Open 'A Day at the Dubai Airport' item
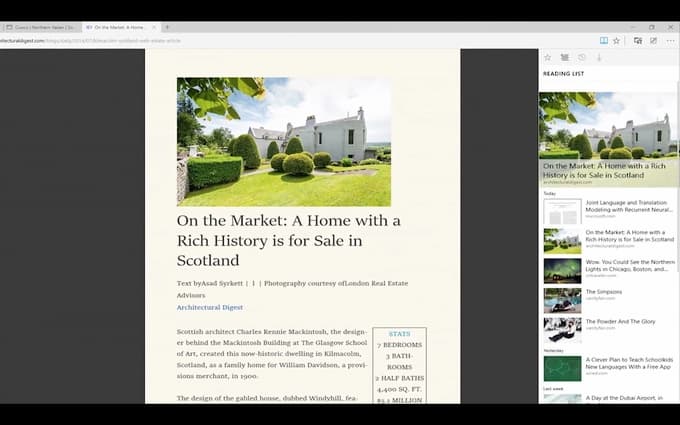 tap(609, 399)
